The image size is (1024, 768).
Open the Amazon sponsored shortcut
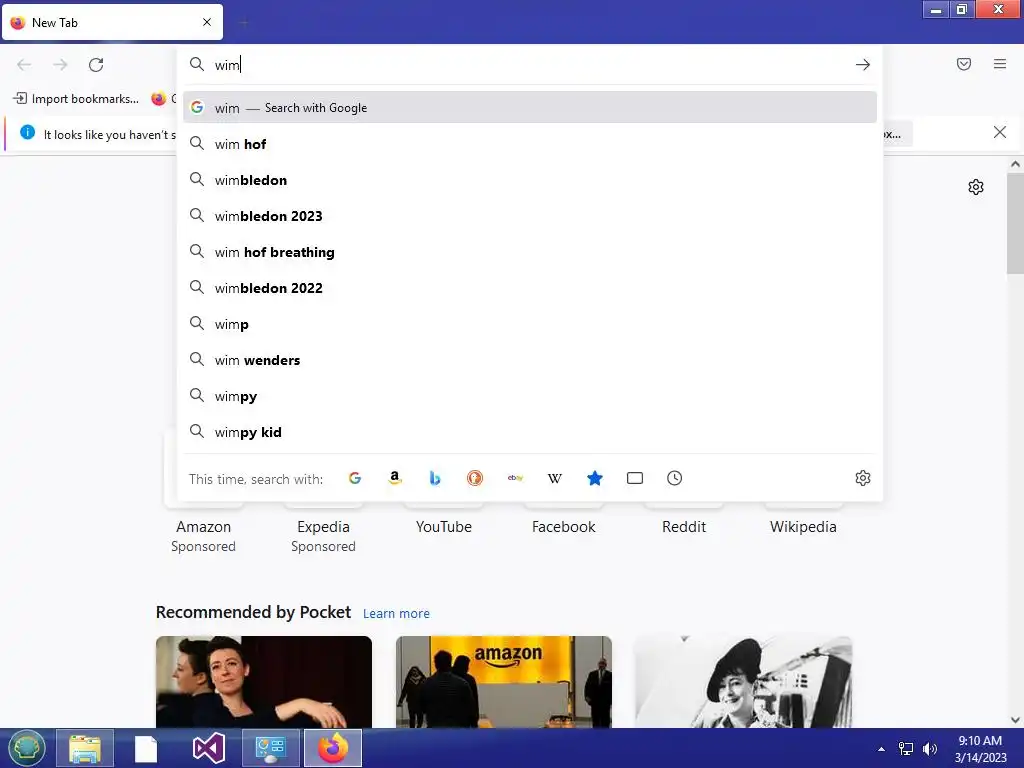click(203, 526)
